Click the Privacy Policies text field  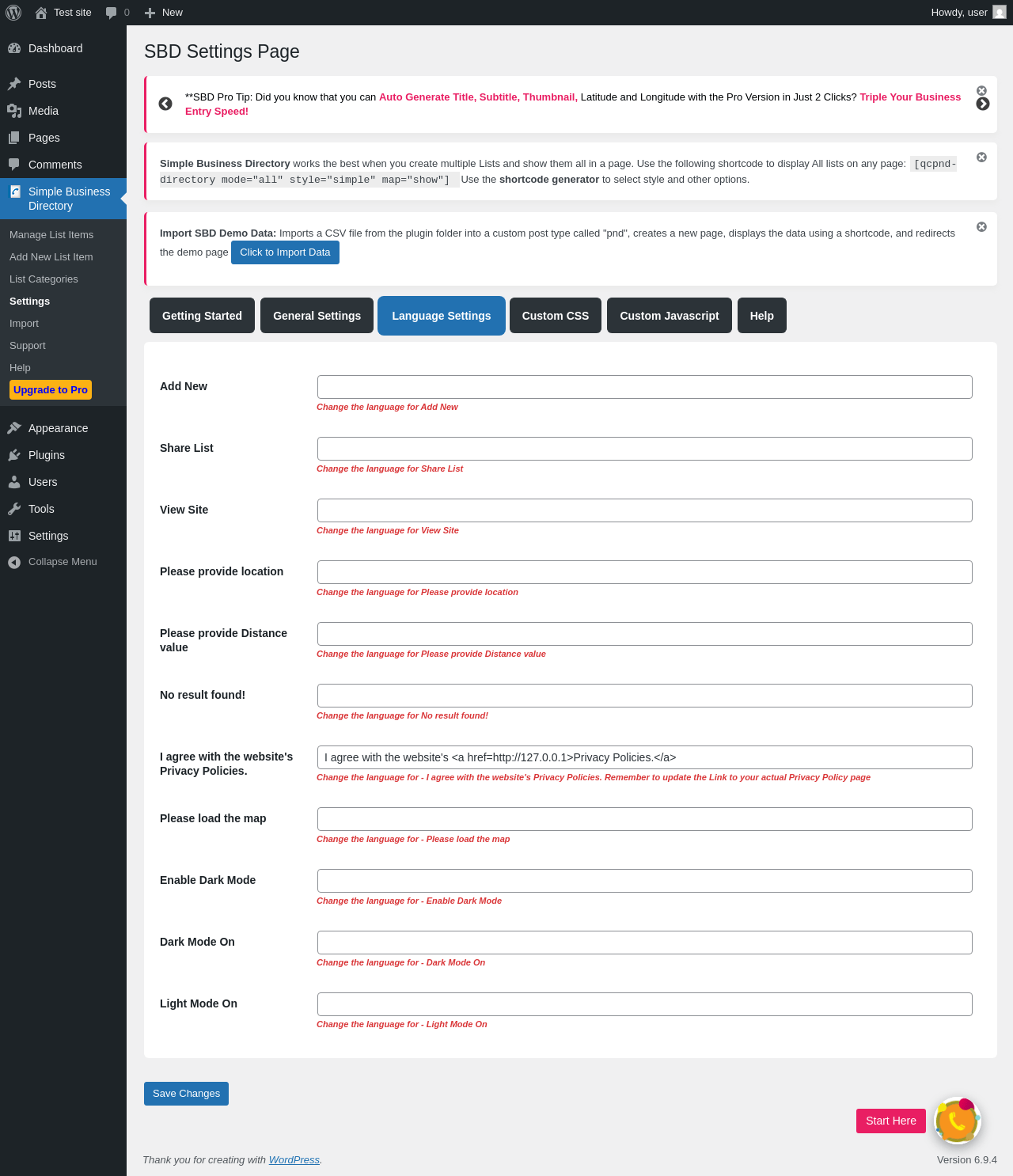(645, 757)
